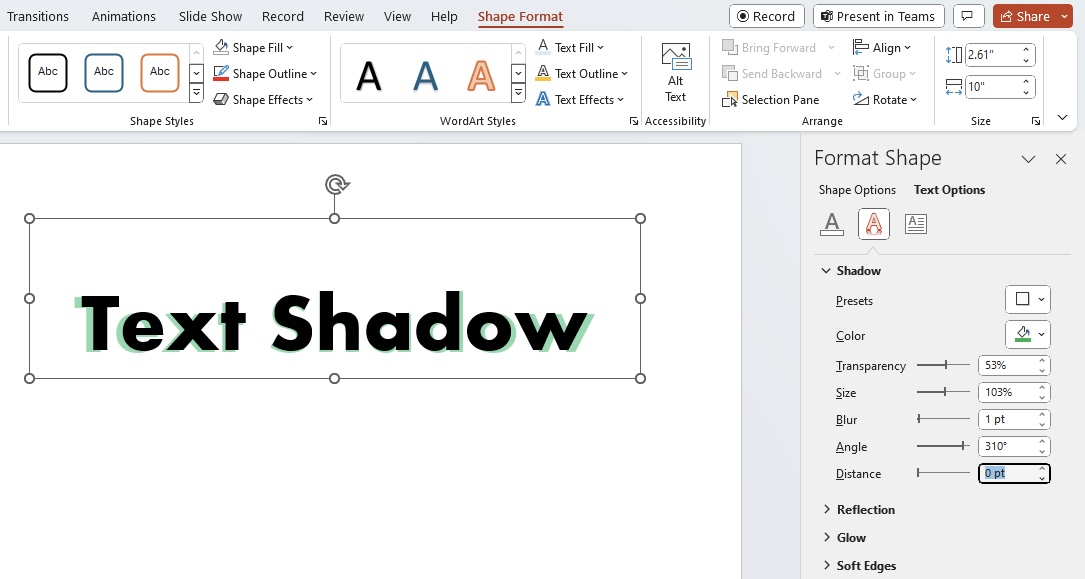Open the View tab
Image resolution: width=1085 pixels, height=579 pixels.
[397, 17]
